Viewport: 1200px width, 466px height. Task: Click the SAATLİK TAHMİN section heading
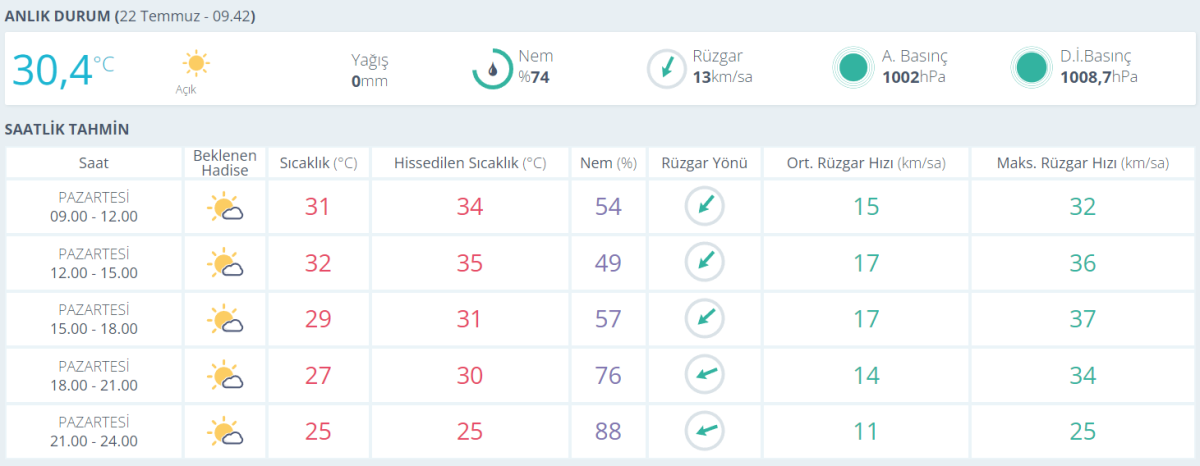(67, 130)
